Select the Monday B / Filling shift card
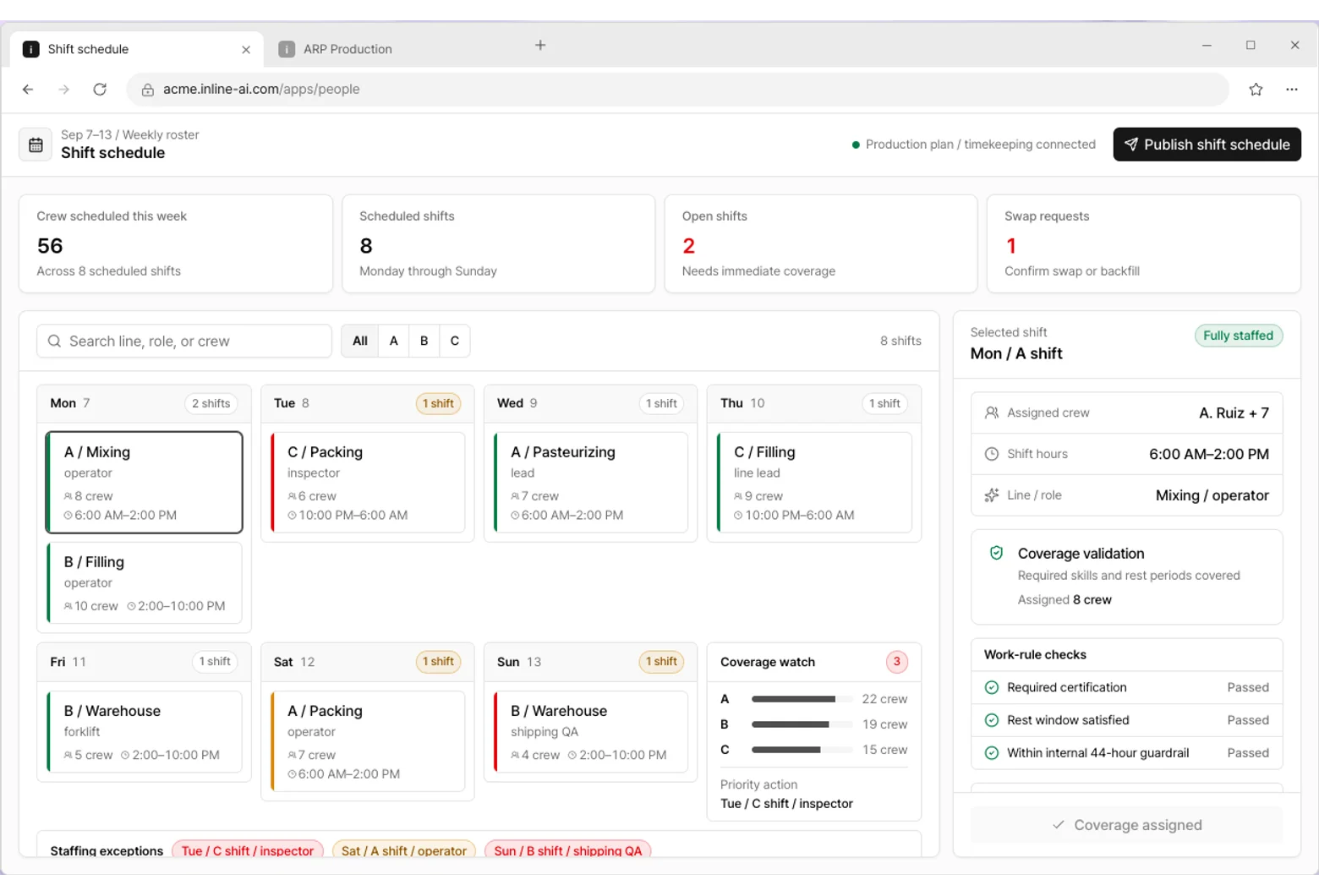The width and height of the screenshot is (1319, 896). pyautogui.click(x=144, y=583)
